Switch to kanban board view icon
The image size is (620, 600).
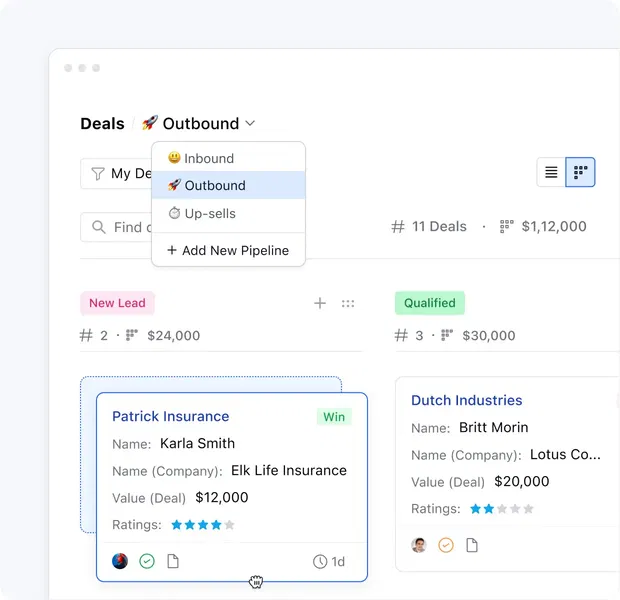580,172
